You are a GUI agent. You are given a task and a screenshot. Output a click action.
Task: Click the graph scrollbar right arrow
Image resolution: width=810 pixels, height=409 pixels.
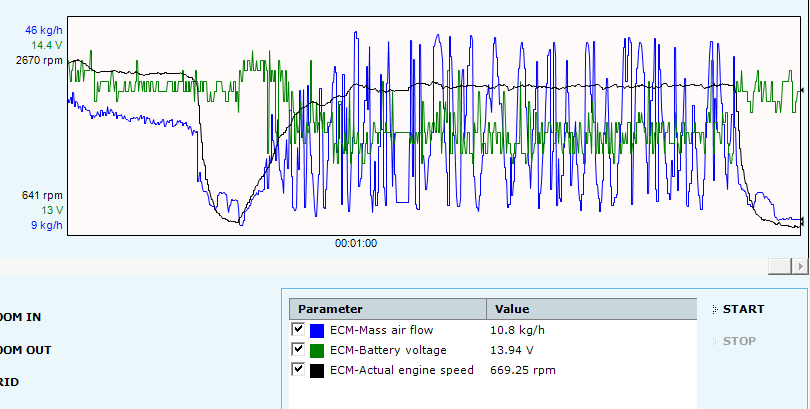800,265
